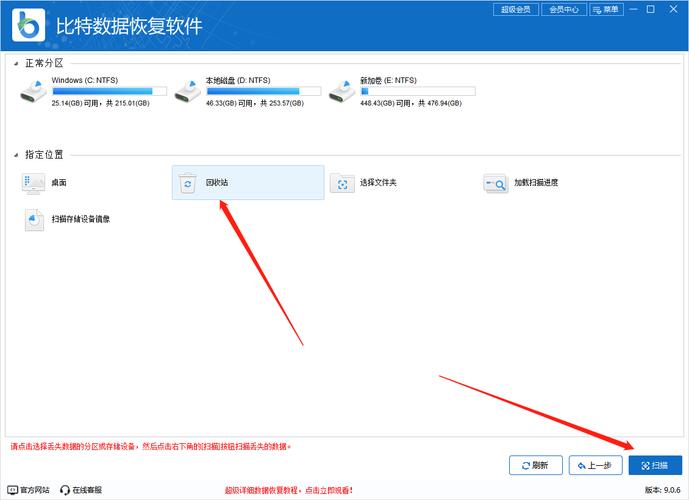The width and height of the screenshot is (689, 500).
Task: Maximize the data recovery window
Action: tap(651, 9)
